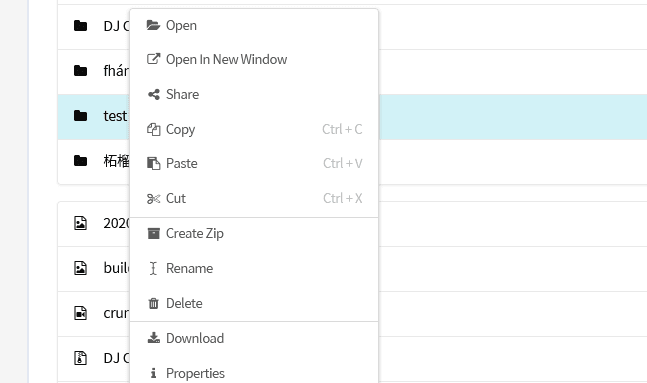The height and width of the screenshot is (383, 647).
Task: Click the Download arrow icon
Action: 153,338
